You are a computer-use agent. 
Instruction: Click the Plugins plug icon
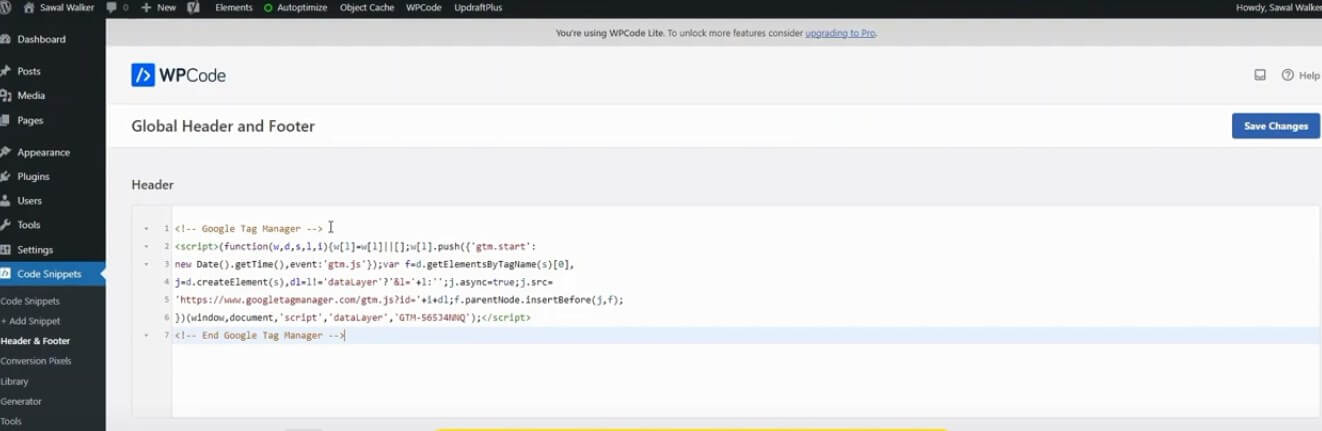pos(6,176)
